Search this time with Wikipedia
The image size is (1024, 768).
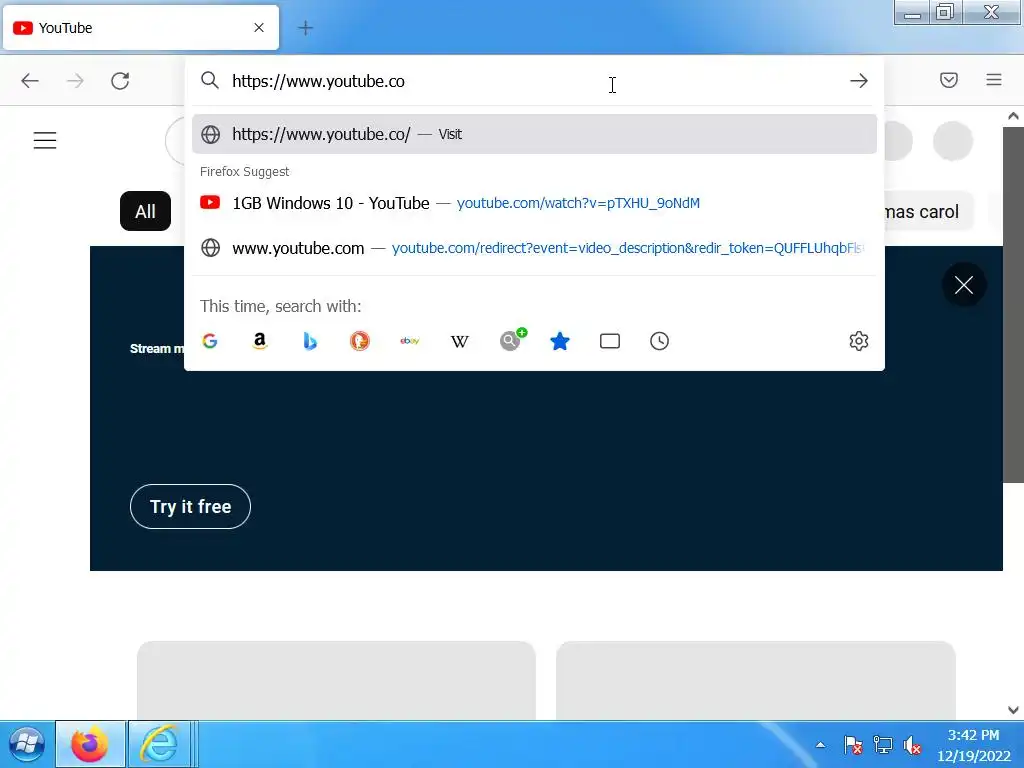click(460, 341)
